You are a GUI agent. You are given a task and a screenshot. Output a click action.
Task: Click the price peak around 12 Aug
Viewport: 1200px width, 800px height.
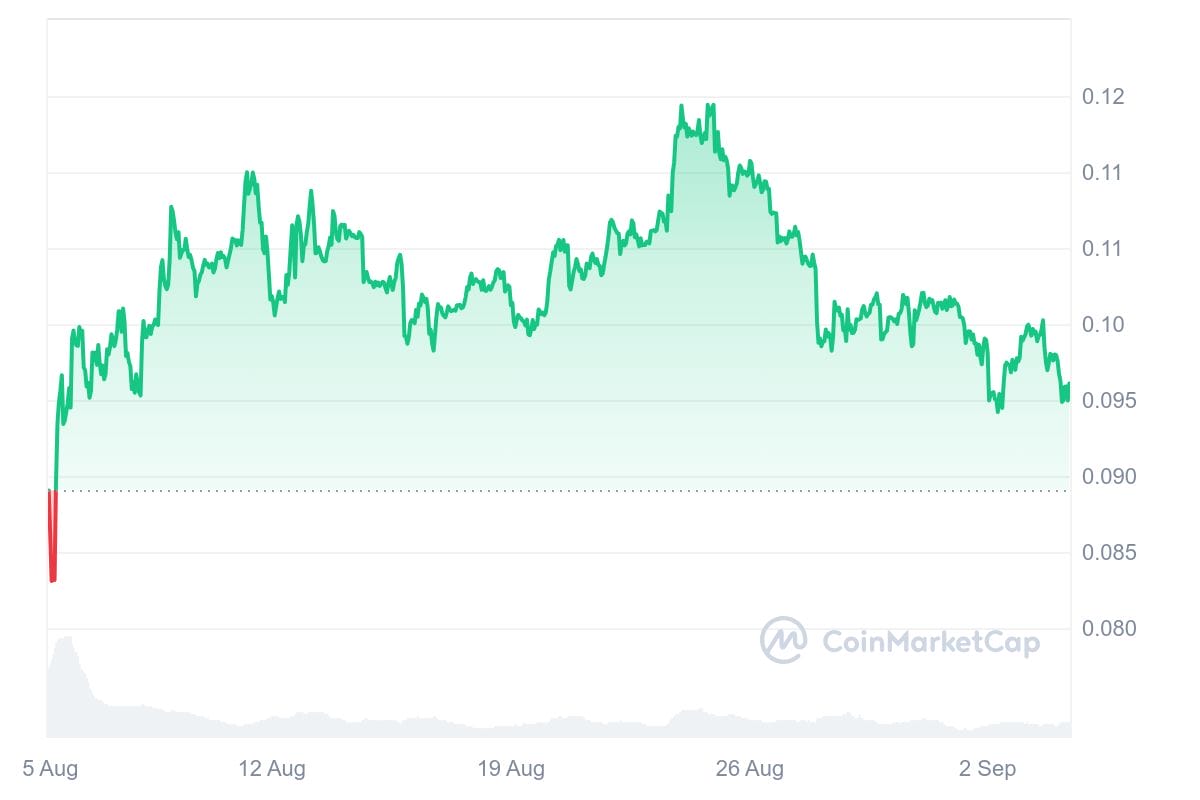coord(248,174)
